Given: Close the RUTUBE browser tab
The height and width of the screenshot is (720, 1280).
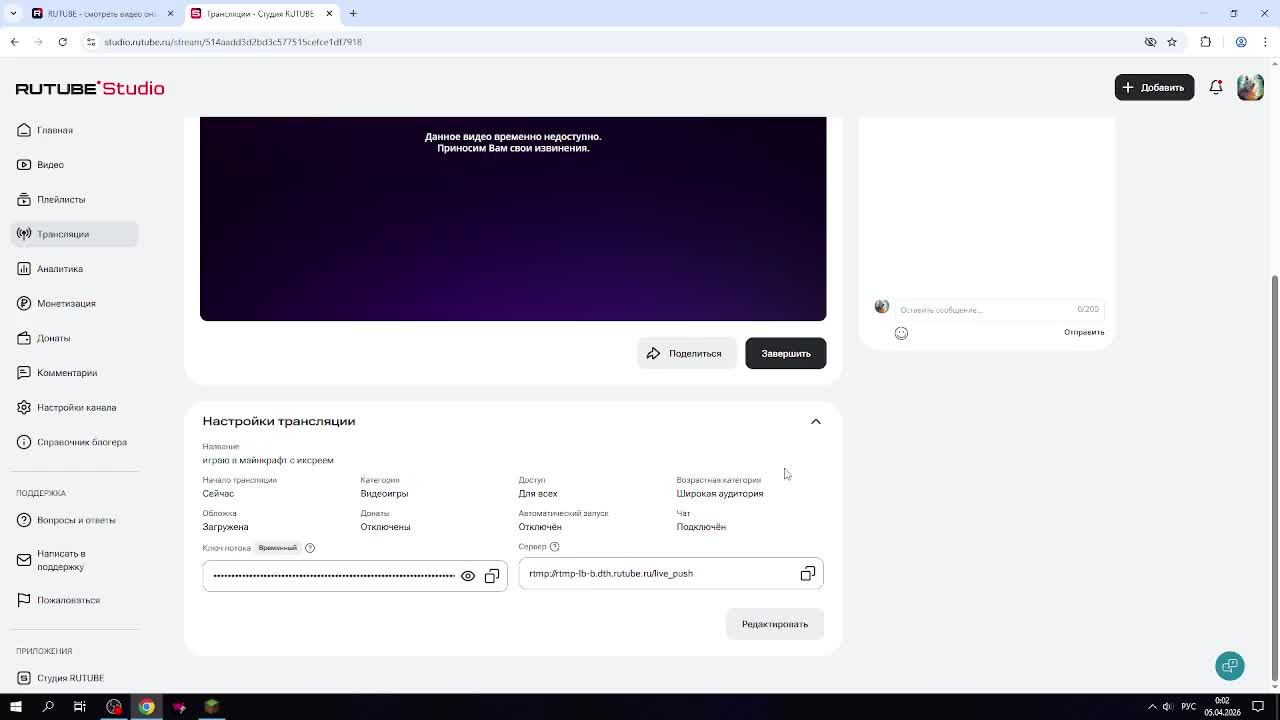Looking at the screenshot, I should point(170,13).
